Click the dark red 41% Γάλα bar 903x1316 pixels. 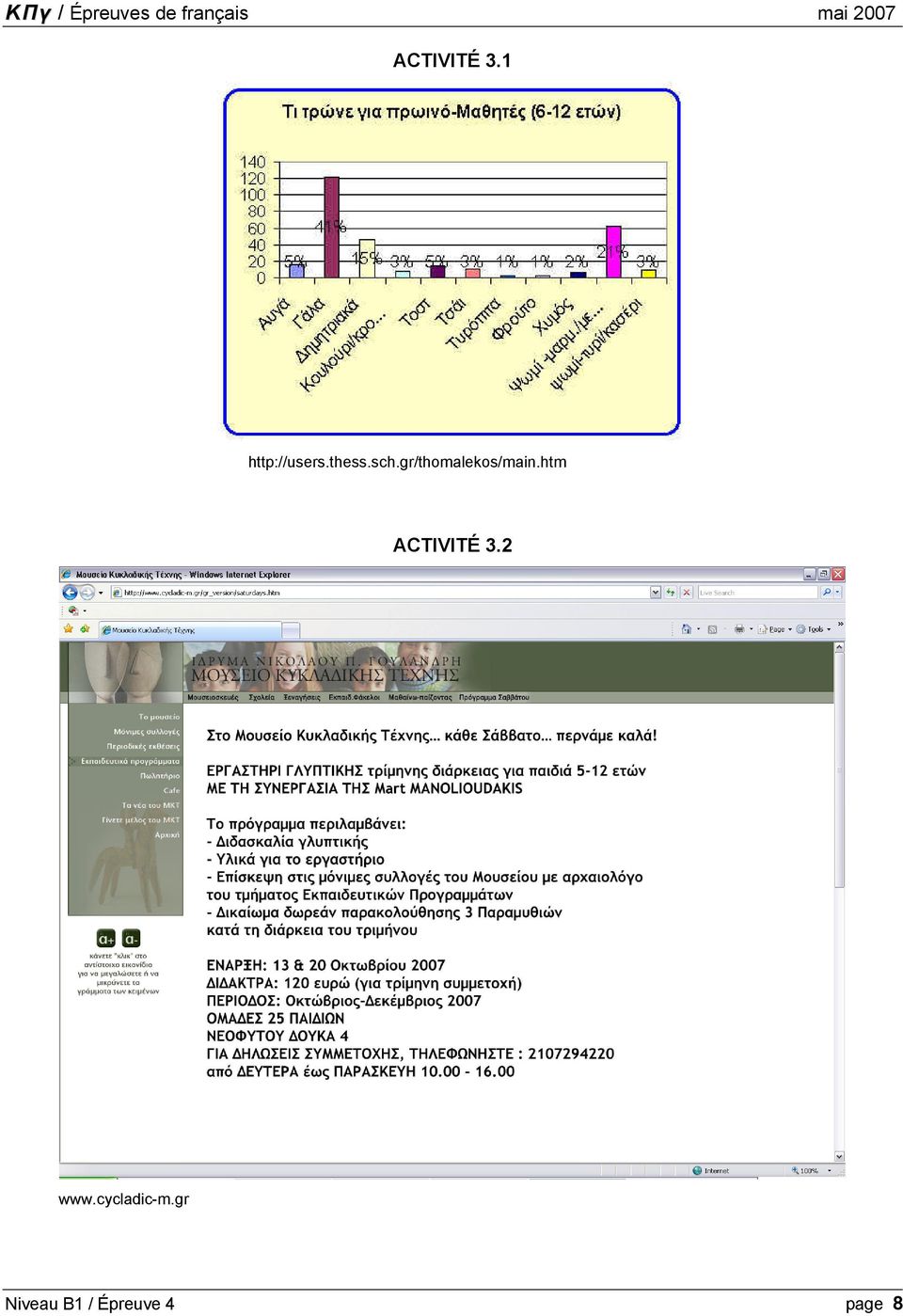point(331,227)
